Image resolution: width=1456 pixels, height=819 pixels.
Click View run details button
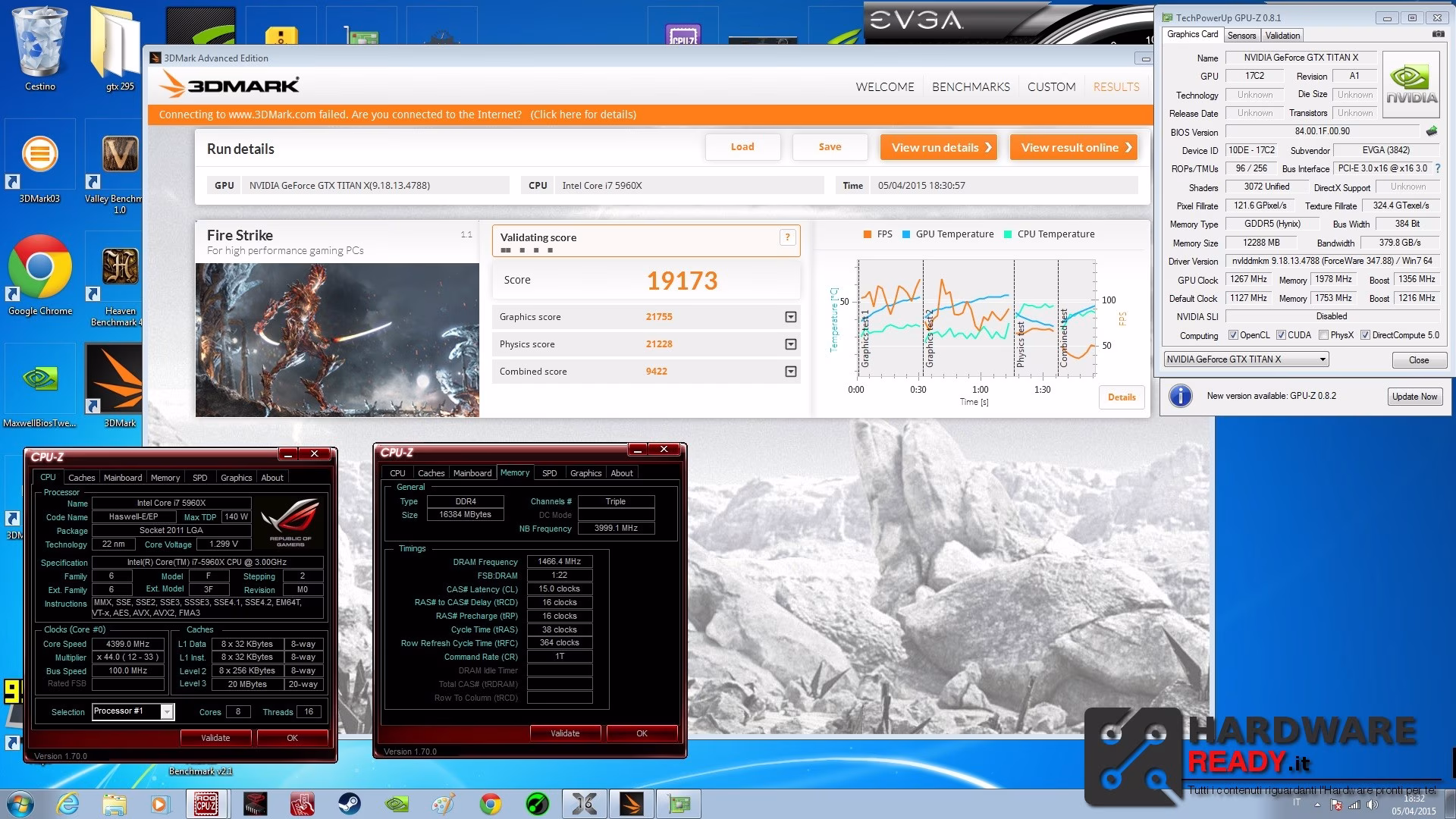(939, 147)
